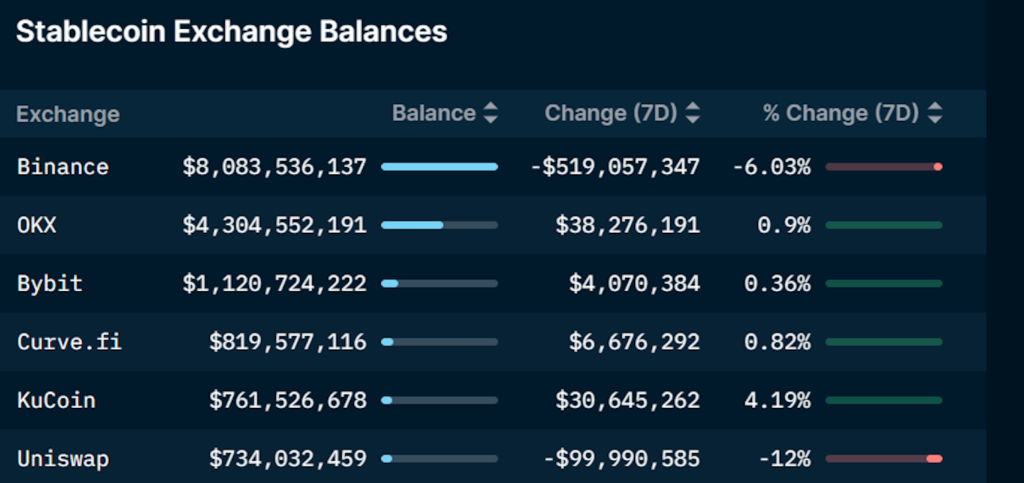Viewport: 1024px width, 483px height.
Task: Click Binance red percent change bar
Action: [x=884, y=167]
